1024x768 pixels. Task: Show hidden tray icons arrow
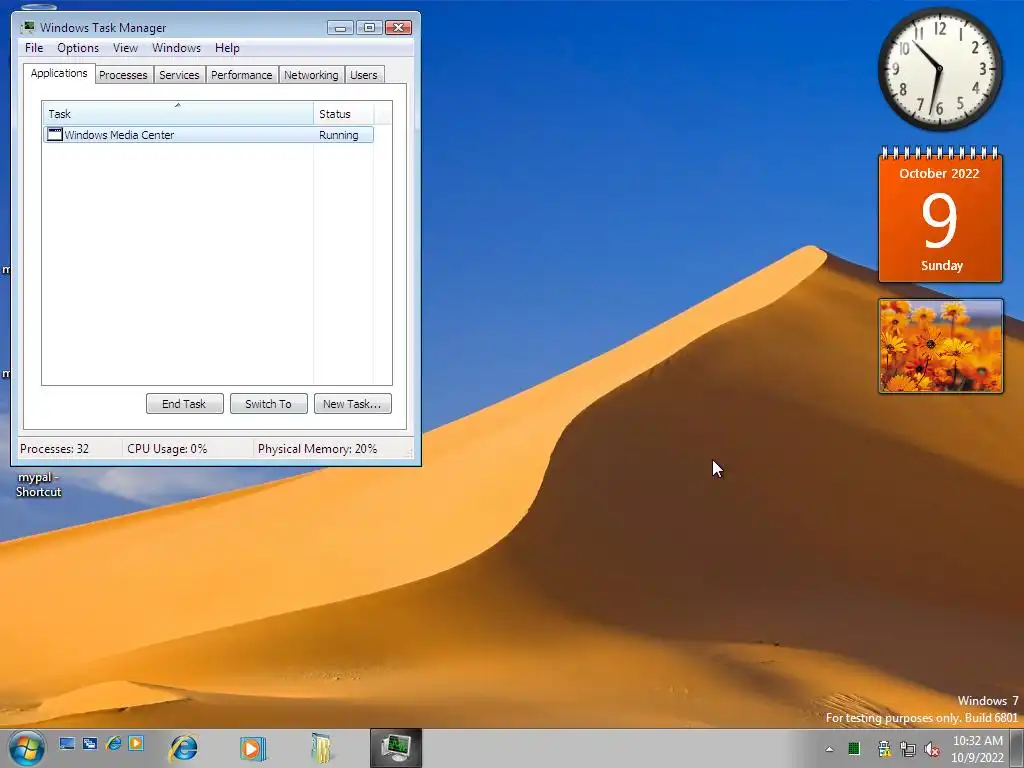[x=829, y=750]
